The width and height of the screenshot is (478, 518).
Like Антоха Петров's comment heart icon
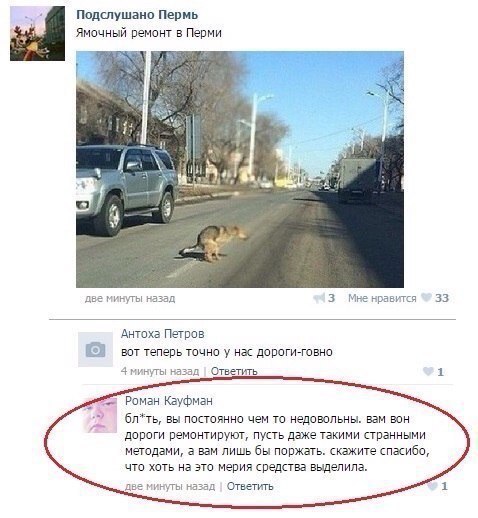[x=428, y=371]
